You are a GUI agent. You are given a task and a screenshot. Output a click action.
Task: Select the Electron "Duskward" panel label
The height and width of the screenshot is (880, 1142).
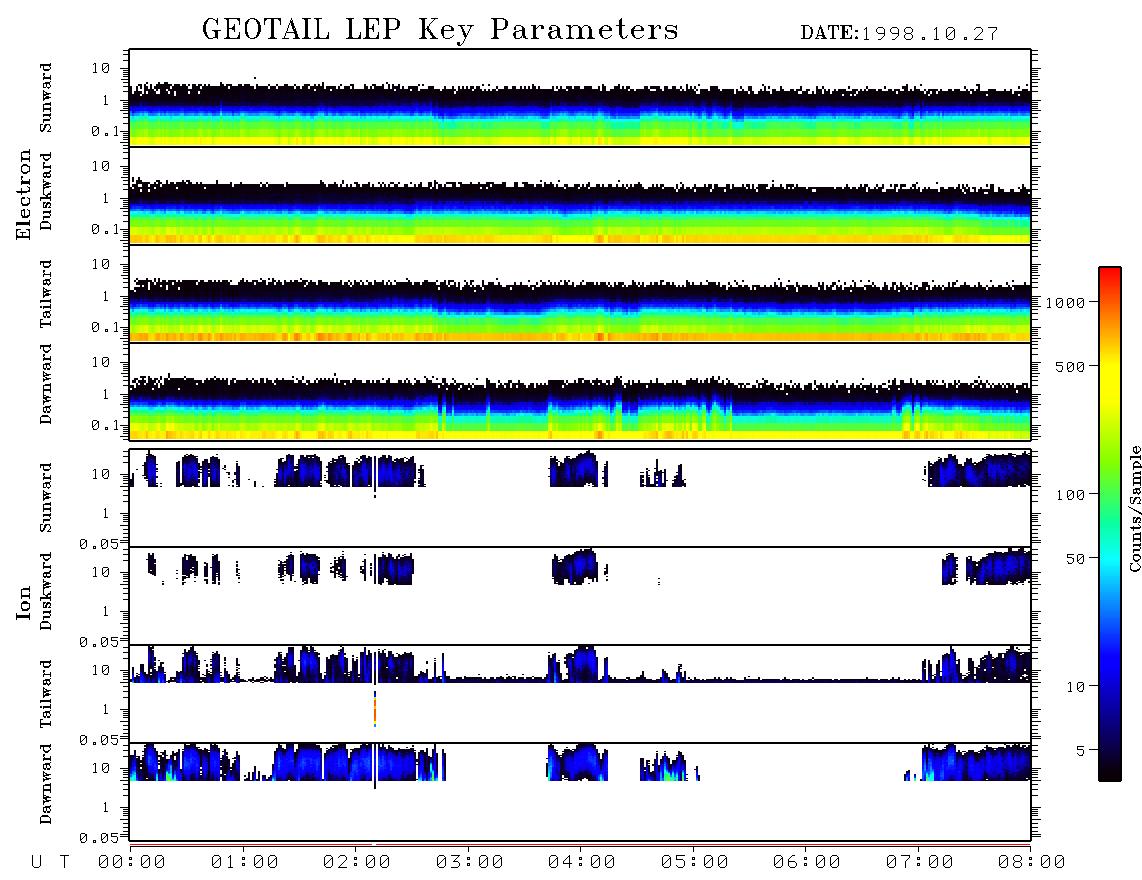coord(45,192)
